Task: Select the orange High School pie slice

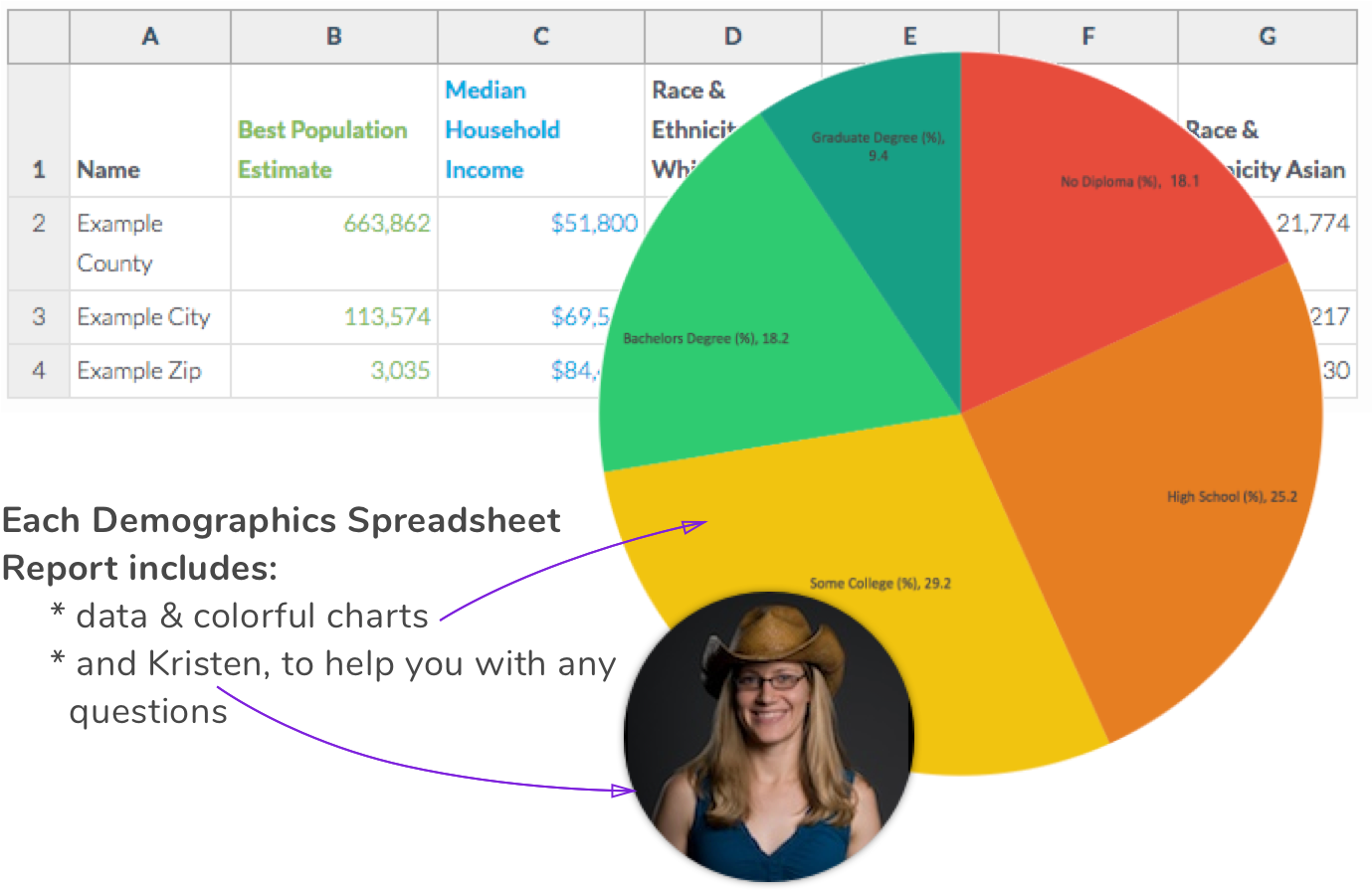Action: [1174, 497]
